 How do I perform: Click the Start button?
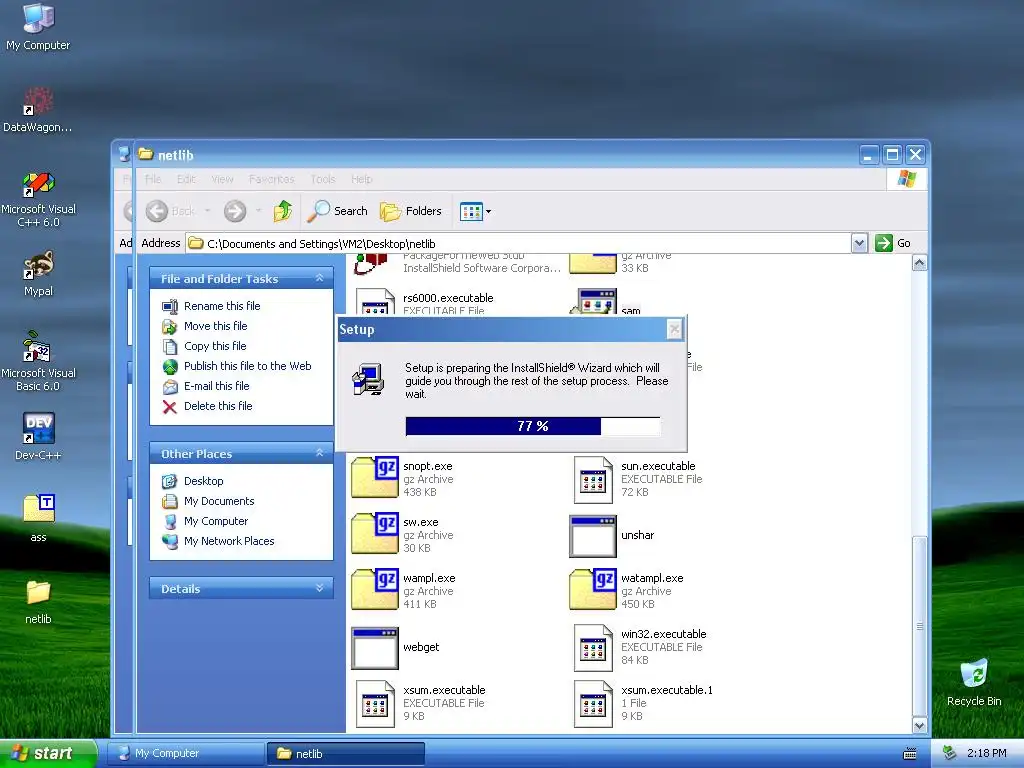click(48, 754)
